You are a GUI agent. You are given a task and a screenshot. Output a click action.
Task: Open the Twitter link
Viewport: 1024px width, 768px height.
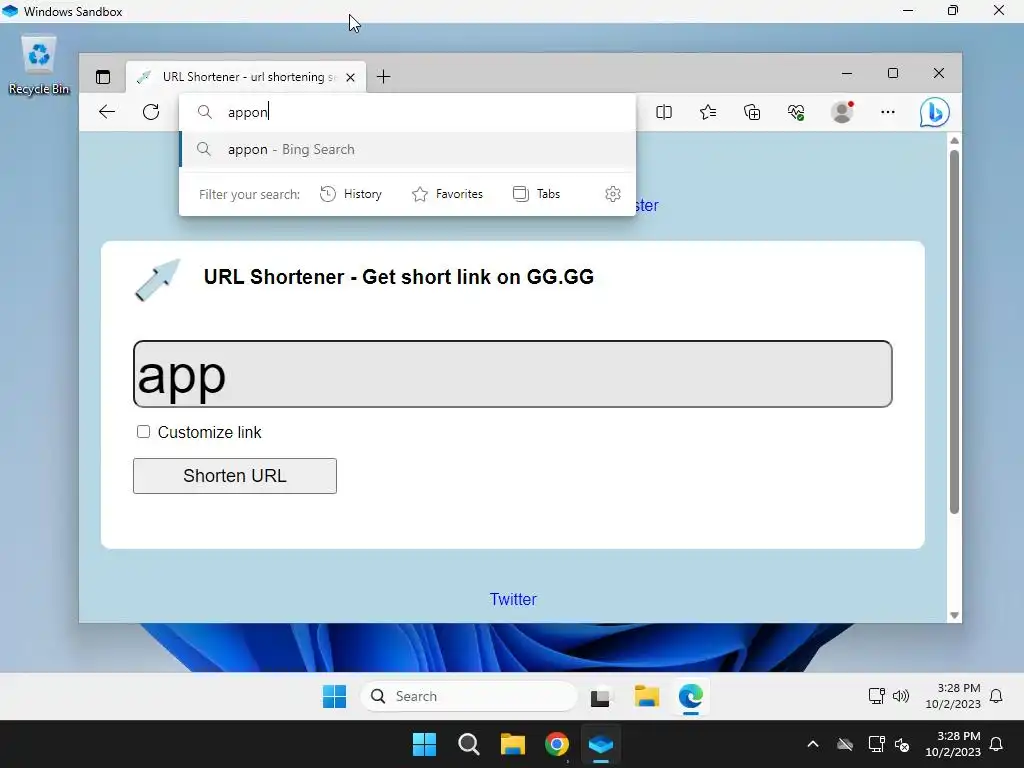(513, 599)
